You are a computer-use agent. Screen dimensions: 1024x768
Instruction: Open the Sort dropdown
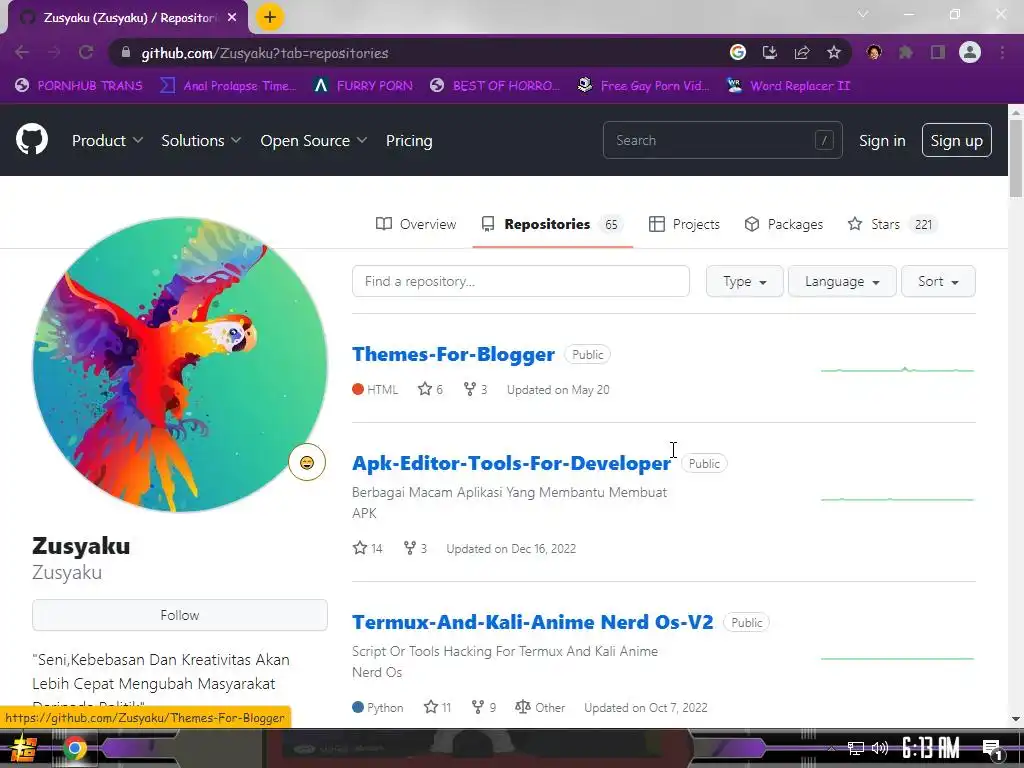tap(938, 281)
